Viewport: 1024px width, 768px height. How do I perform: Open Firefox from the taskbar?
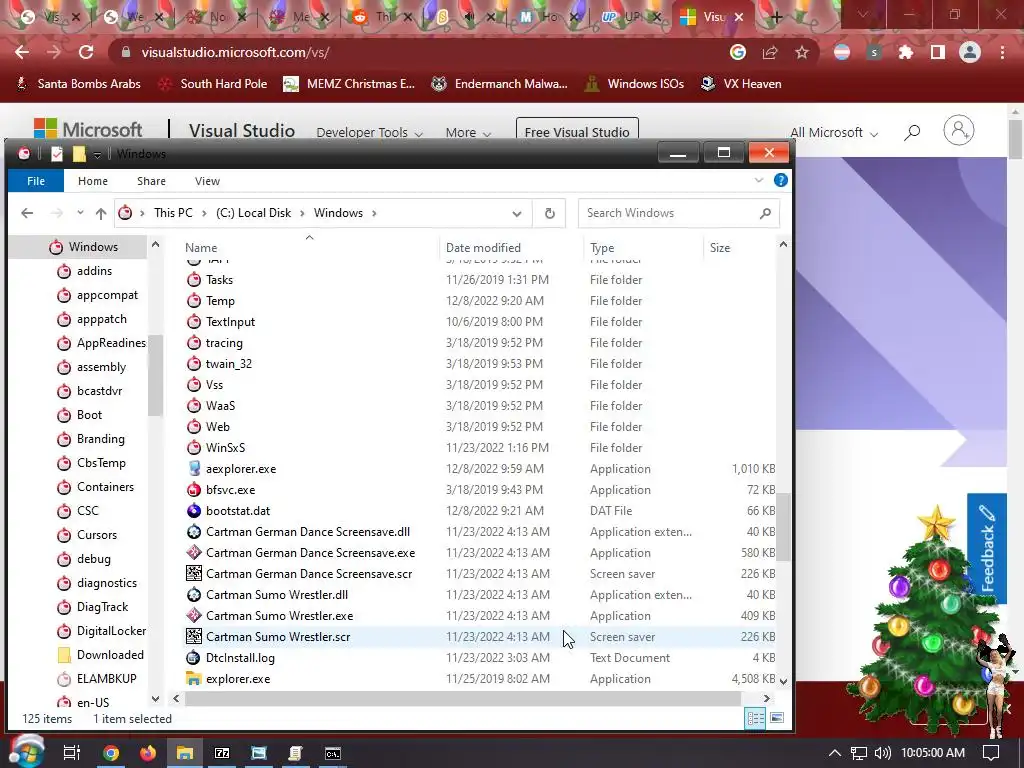(148, 753)
